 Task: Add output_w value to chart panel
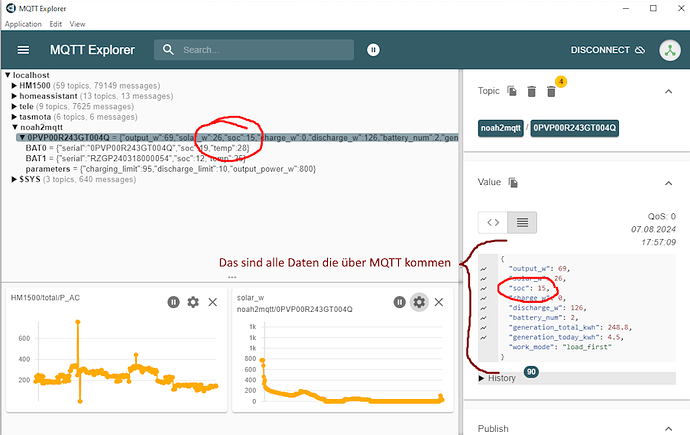click(x=483, y=269)
